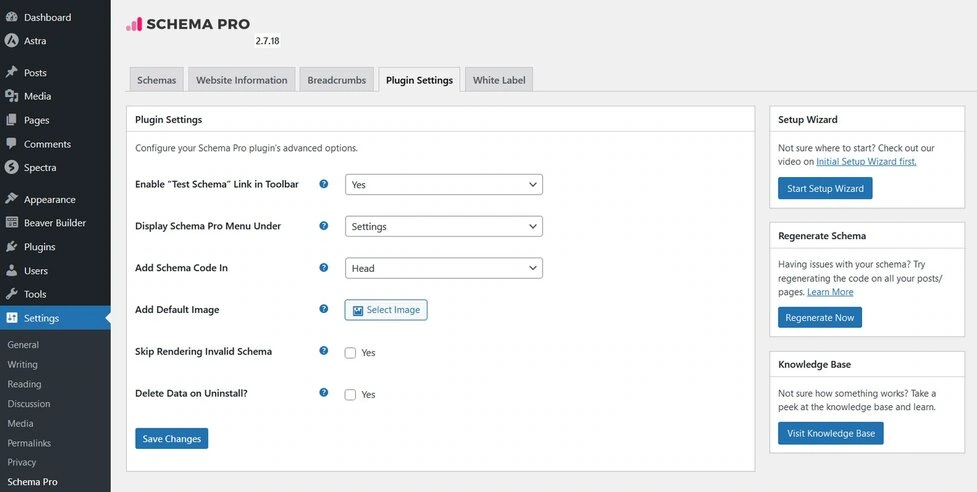Enable Skip Rendering Invalid Schema checkbox

[x=350, y=353]
